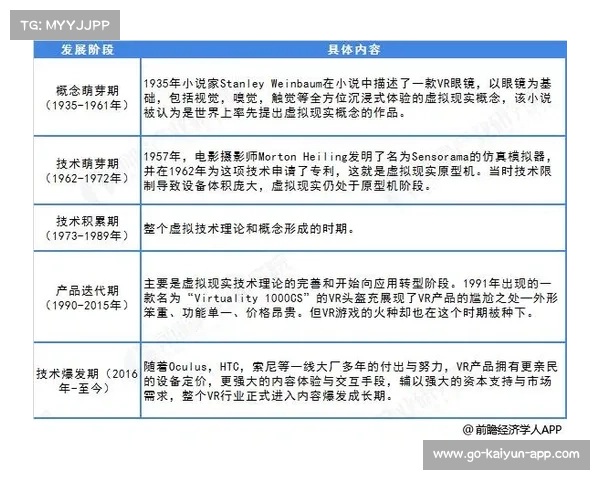Open the www.go-kaiyun-app.com link

tap(506, 454)
